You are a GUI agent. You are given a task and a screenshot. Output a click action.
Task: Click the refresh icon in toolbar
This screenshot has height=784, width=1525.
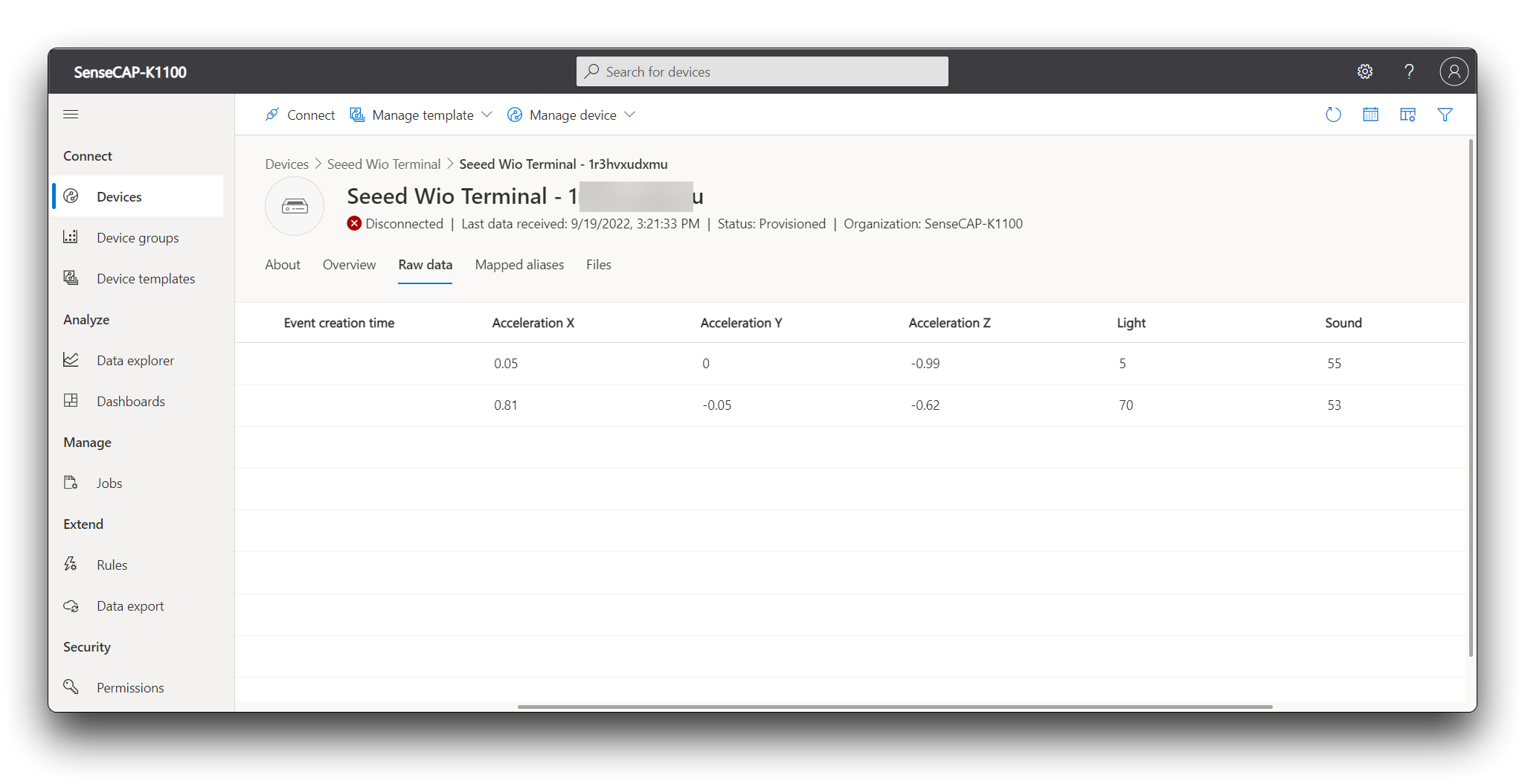[1333, 115]
